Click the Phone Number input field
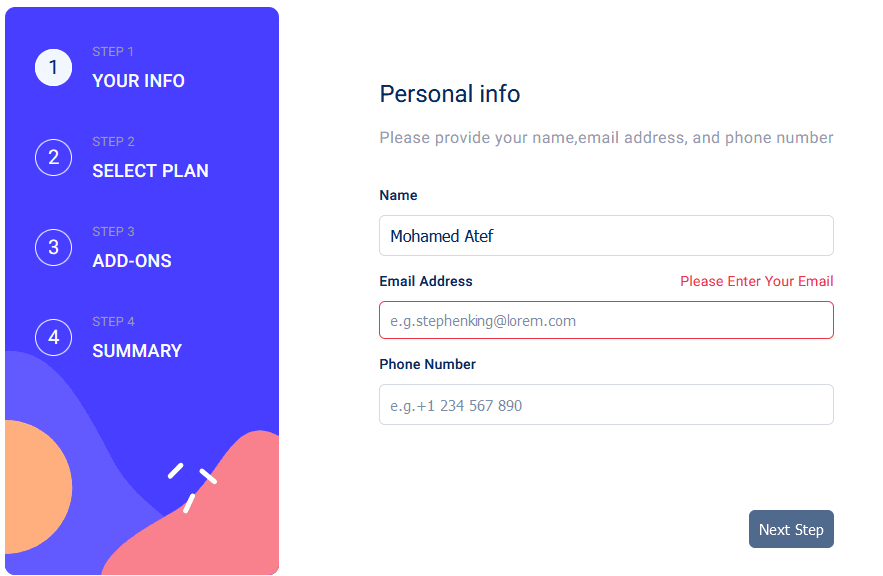The width and height of the screenshot is (883, 576). [606, 404]
